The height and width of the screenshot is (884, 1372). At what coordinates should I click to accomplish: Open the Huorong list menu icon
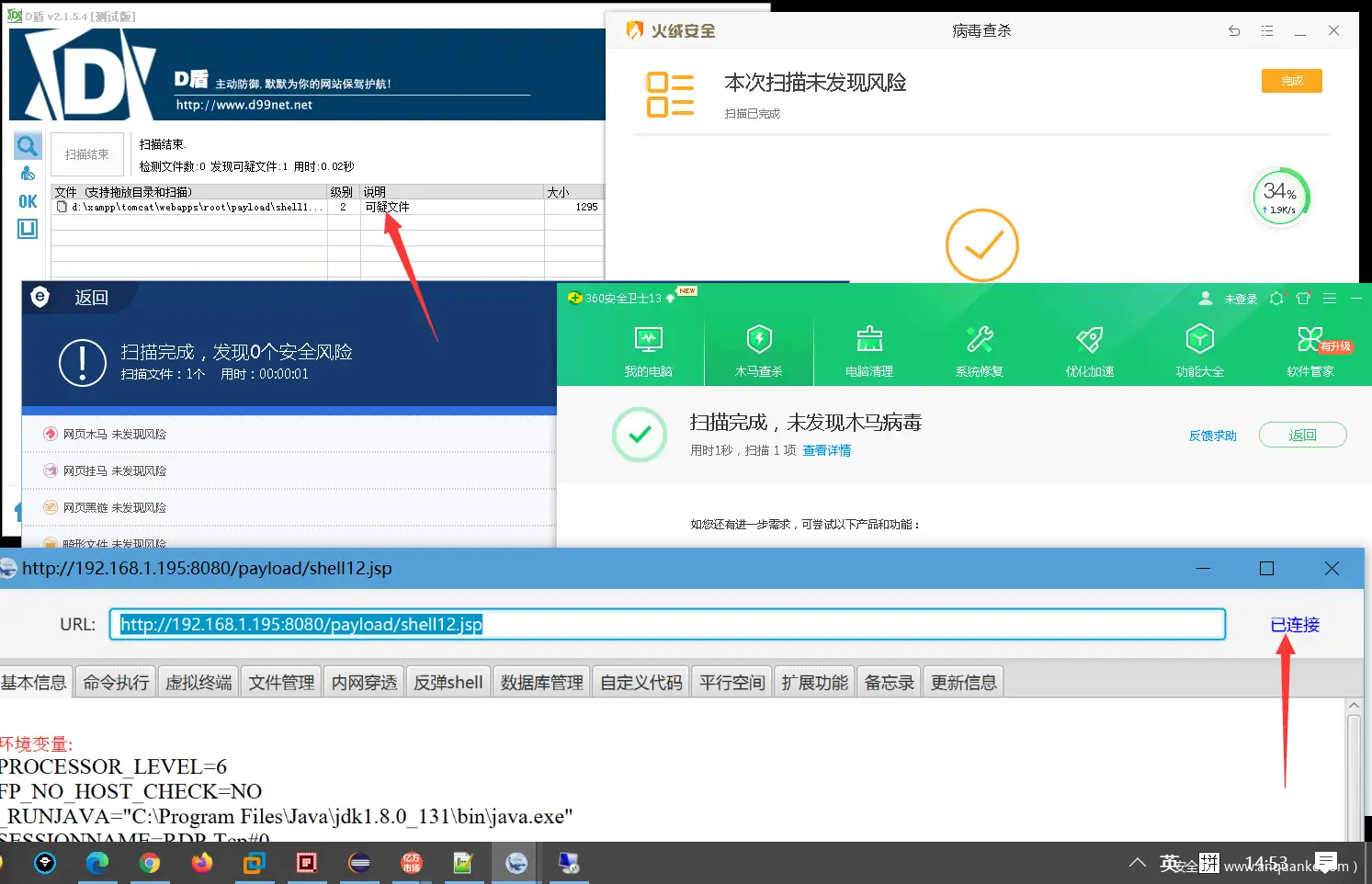point(1267,31)
